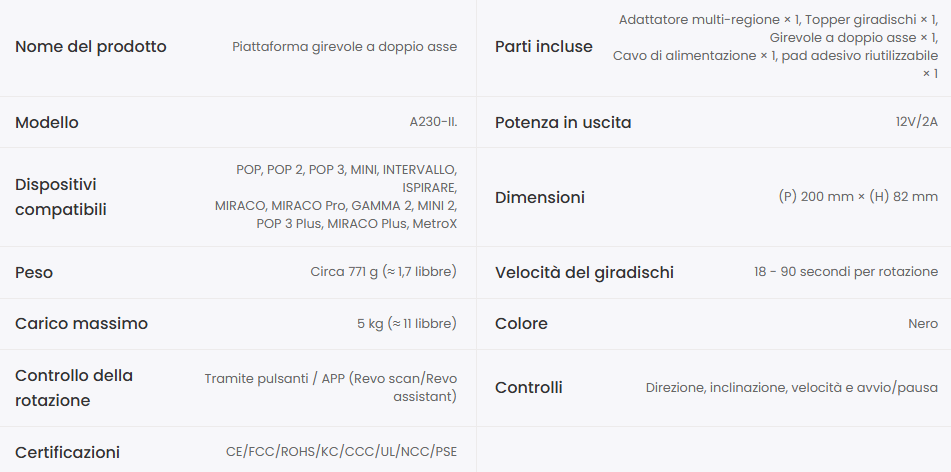Click the certifications value 'CE/FCC/ROHS/KC/CCC/UL/NCC/PSE'
This screenshot has width=951, height=472.
341,452
